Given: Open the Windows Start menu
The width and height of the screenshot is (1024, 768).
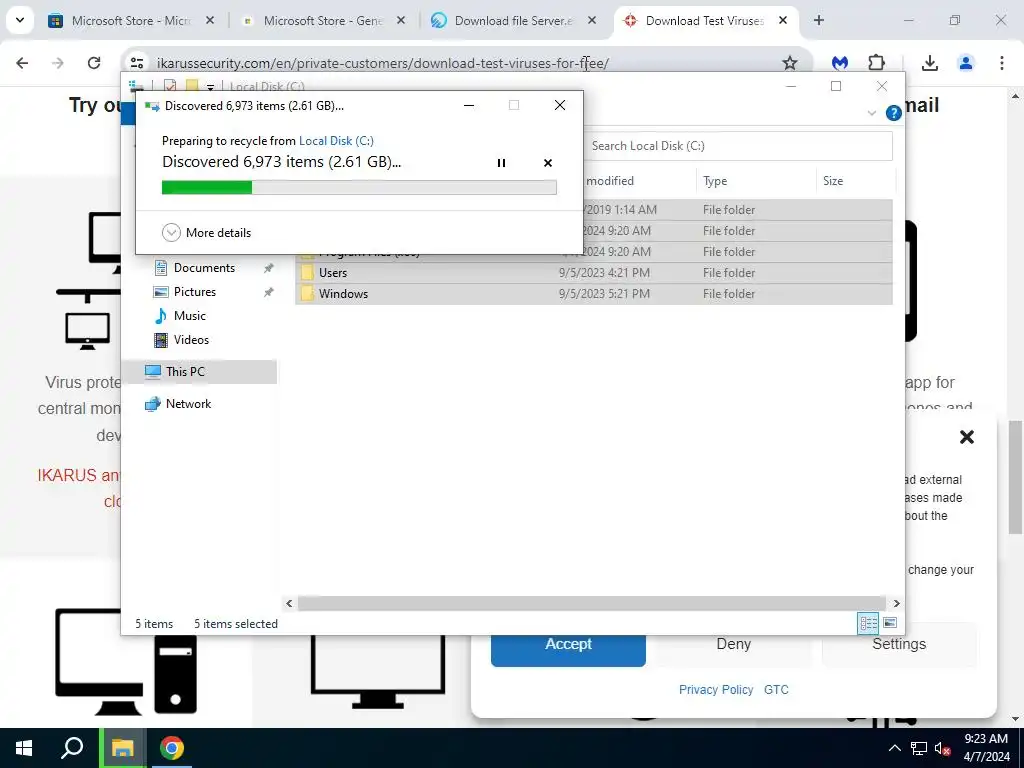Looking at the screenshot, I should pos(24,748).
